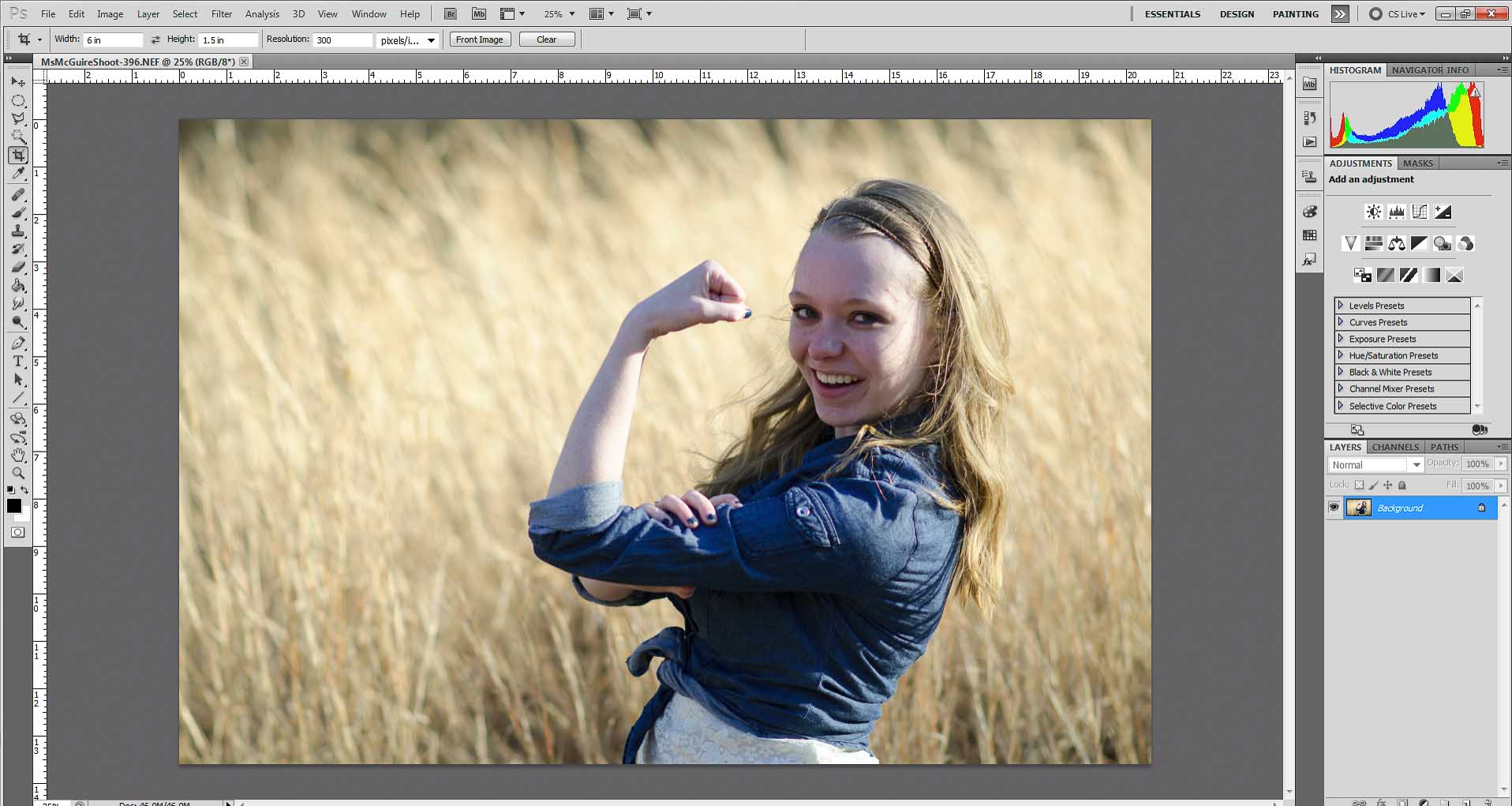Expand Hue/Saturation Presets
The width and height of the screenshot is (1512, 806).
[x=1340, y=355]
